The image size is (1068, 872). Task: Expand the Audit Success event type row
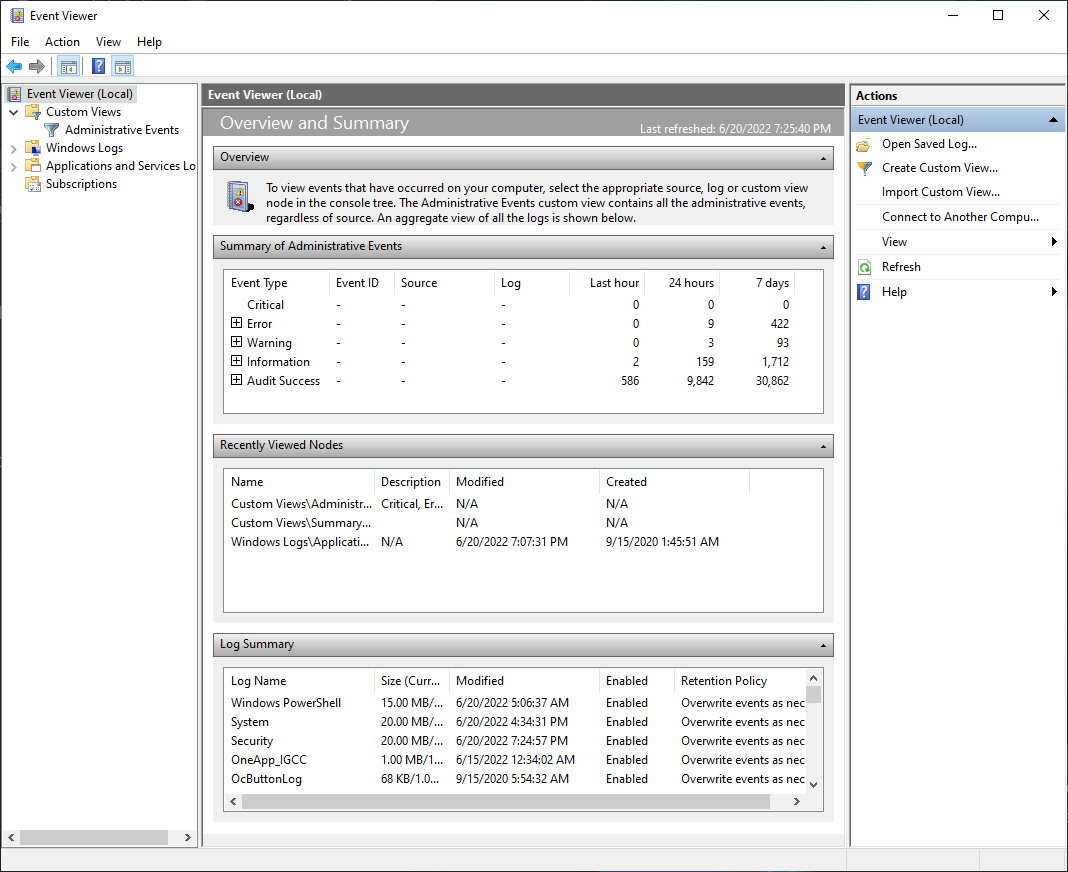click(x=236, y=380)
